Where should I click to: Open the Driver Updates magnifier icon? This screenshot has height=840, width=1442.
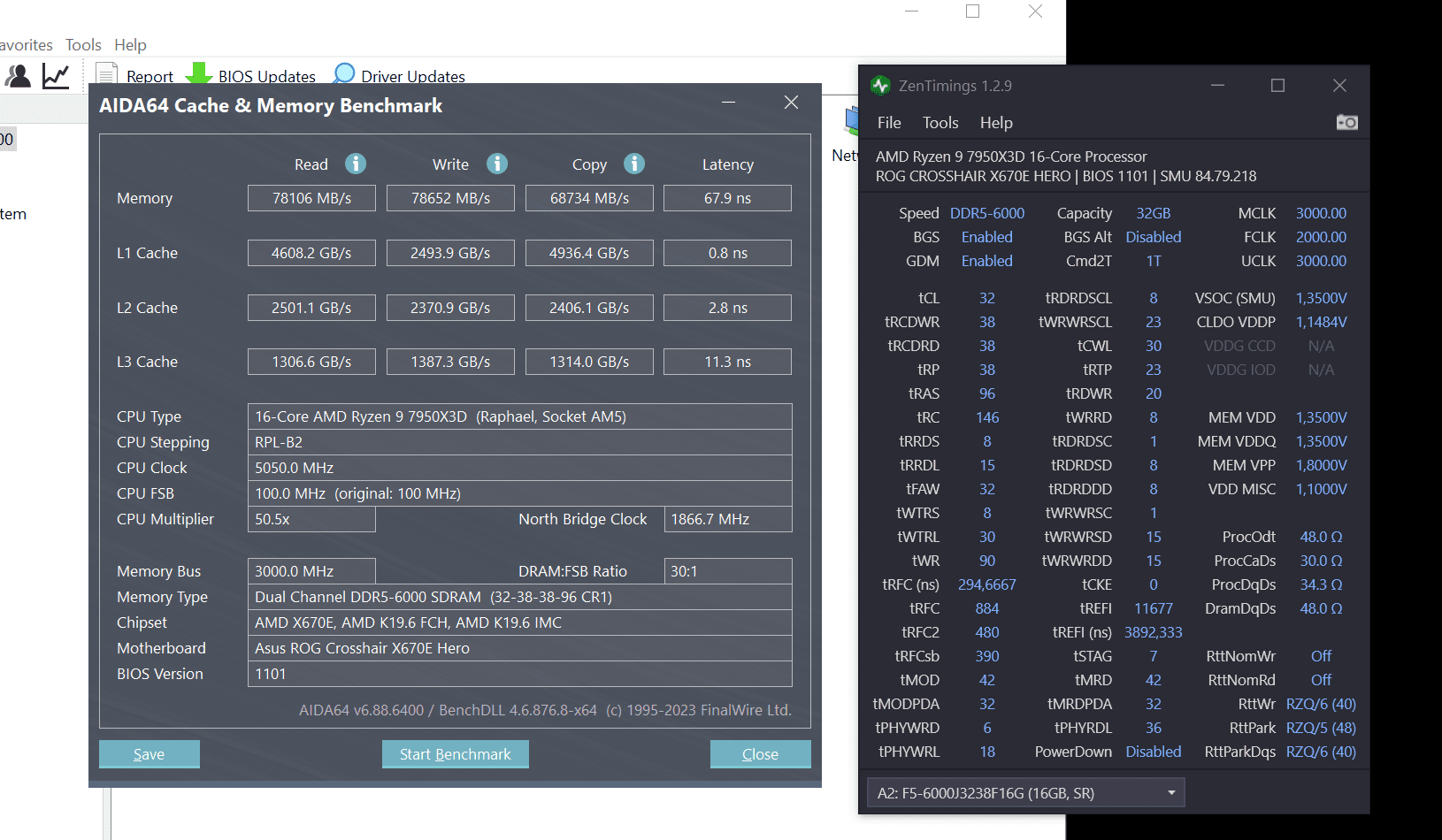click(x=344, y=73)
